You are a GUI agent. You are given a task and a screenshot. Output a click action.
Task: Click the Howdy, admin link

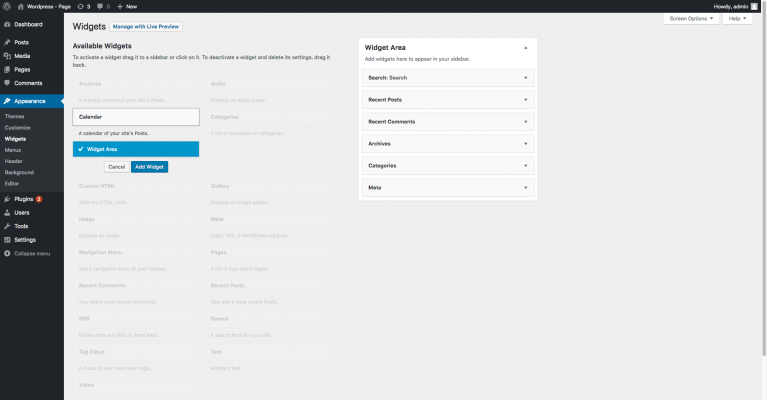731,6
